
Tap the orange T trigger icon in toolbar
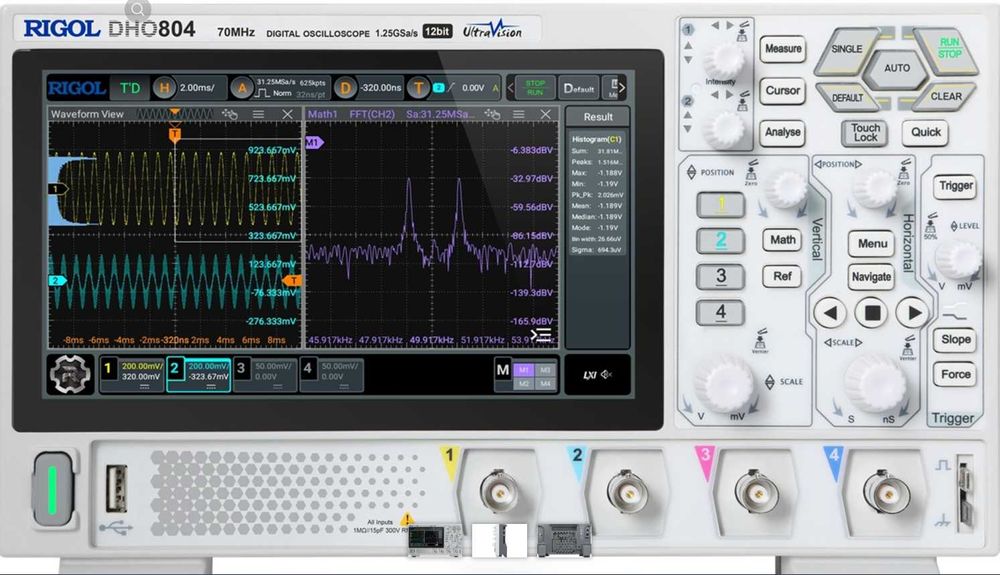(418, 88)
